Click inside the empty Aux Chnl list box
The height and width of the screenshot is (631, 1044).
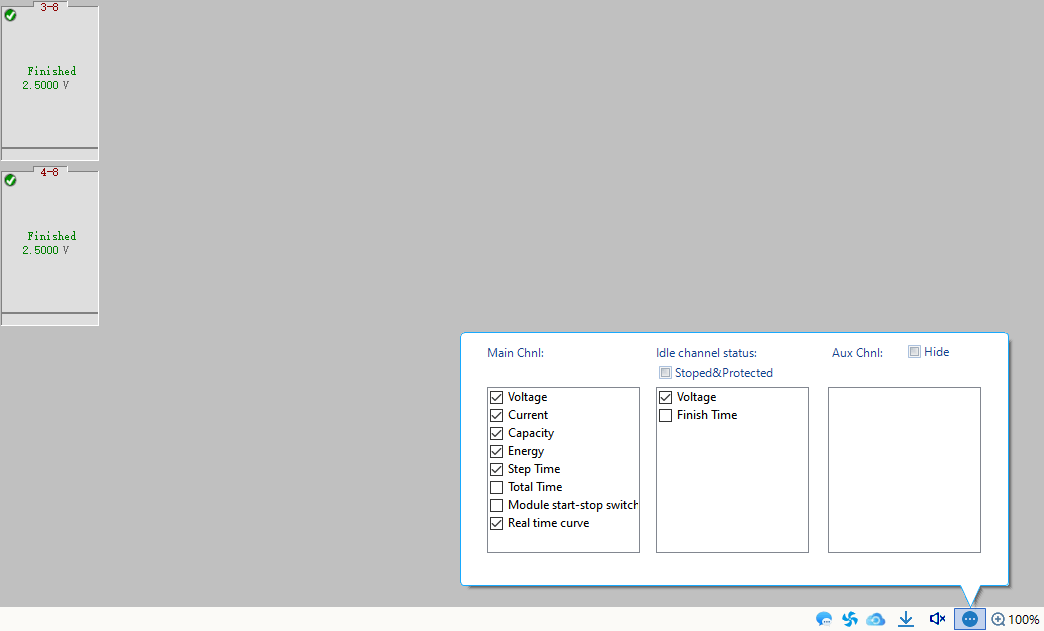904,469
